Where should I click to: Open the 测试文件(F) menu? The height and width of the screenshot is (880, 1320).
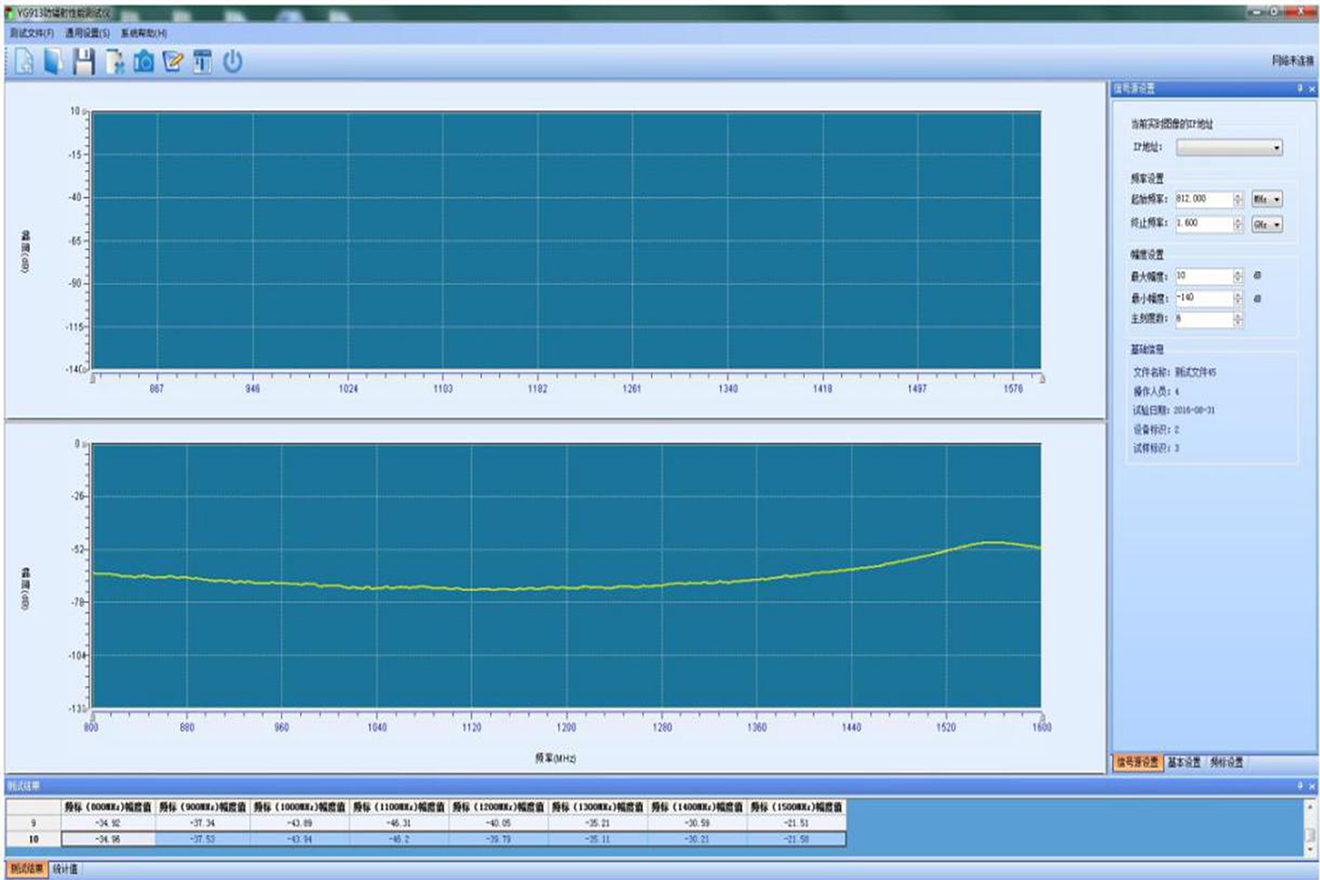(x=31, y=33)
